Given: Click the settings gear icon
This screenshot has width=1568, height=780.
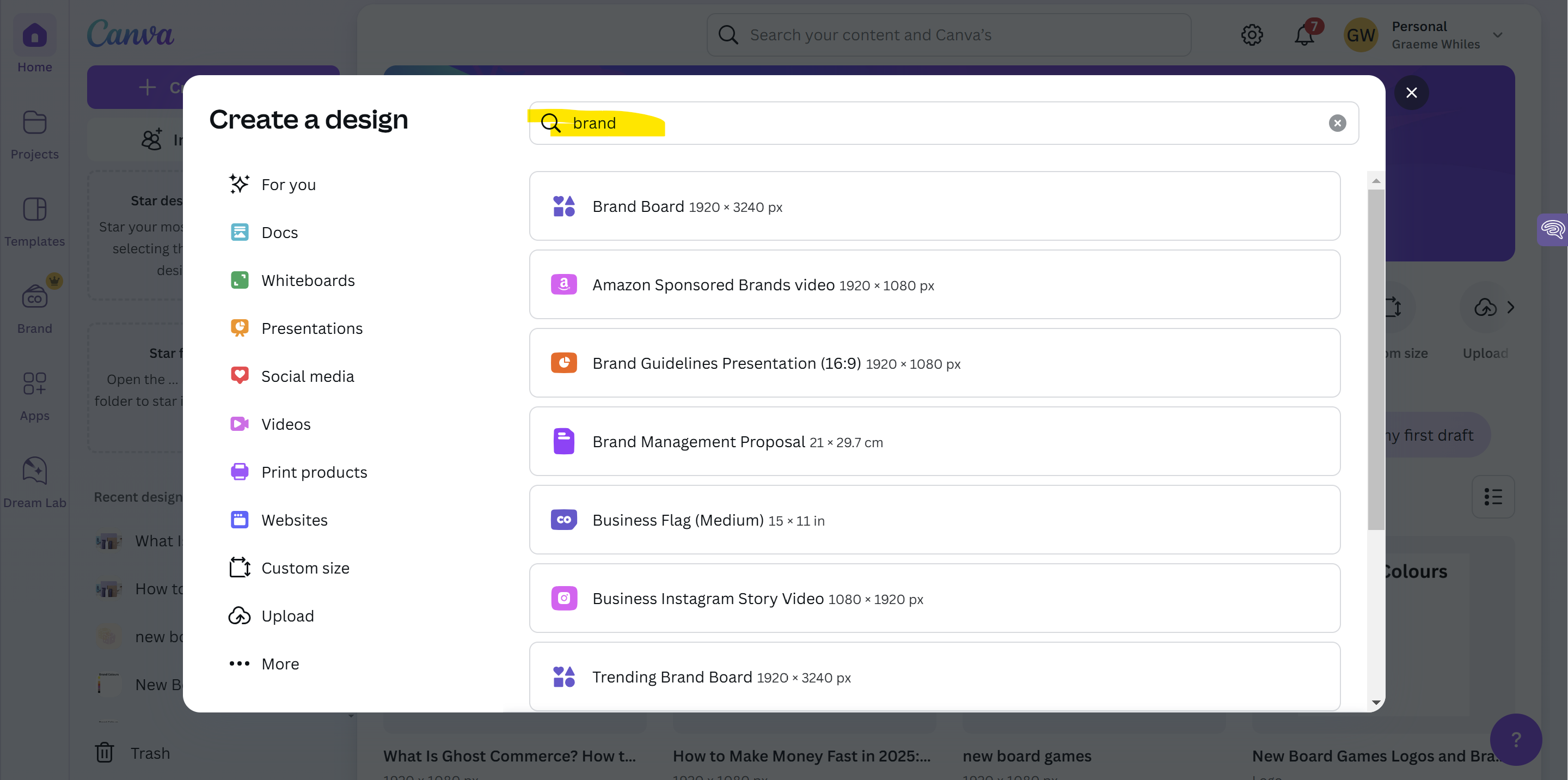Looking at the screenshot, I should tap(1254, 35).
